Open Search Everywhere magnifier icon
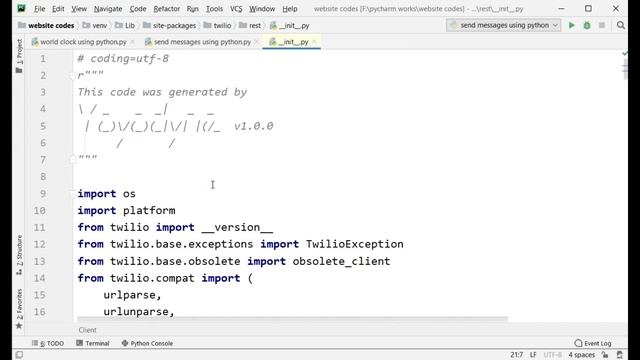 tap(621, 25)
